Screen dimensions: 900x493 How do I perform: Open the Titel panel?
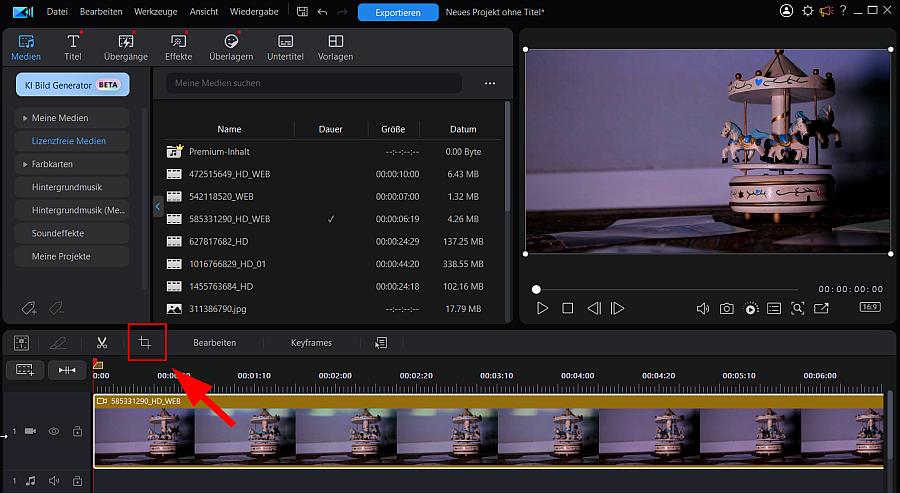(x=73, y=47)
